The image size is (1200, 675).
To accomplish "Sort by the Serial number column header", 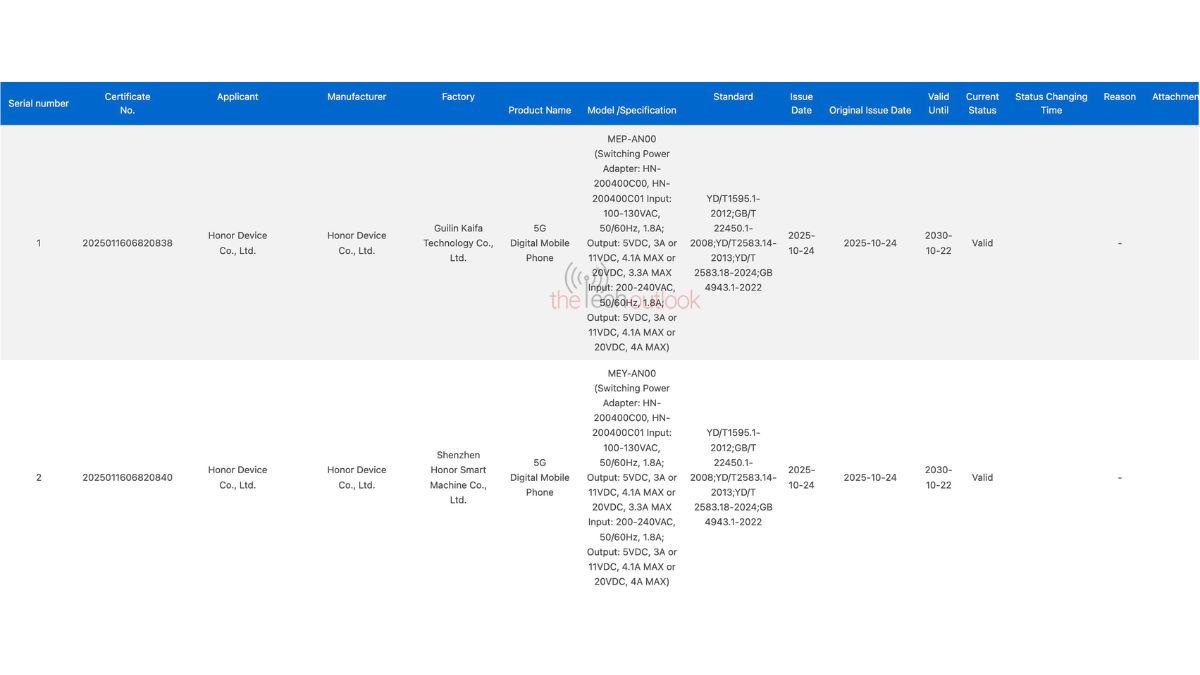I will 38,103.
